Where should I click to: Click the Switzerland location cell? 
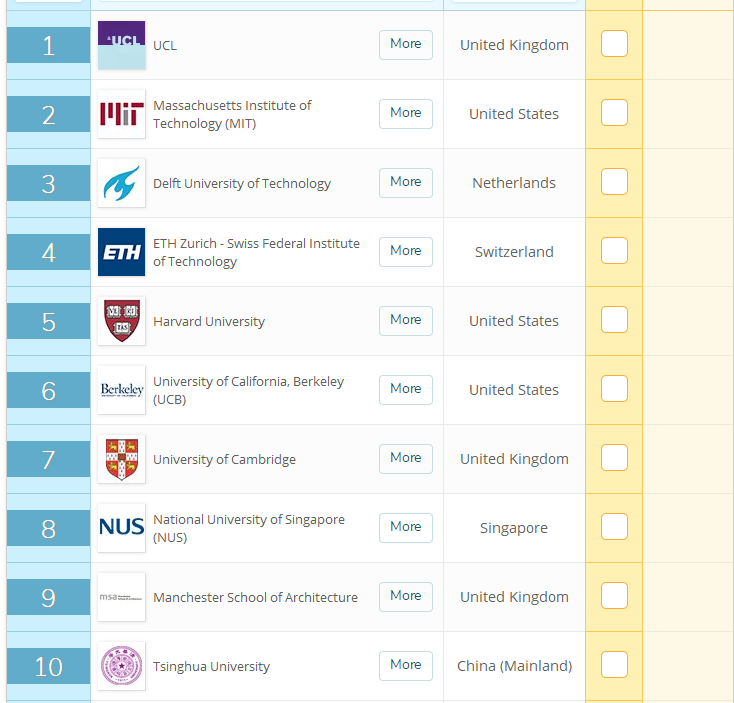pos(514,252)
